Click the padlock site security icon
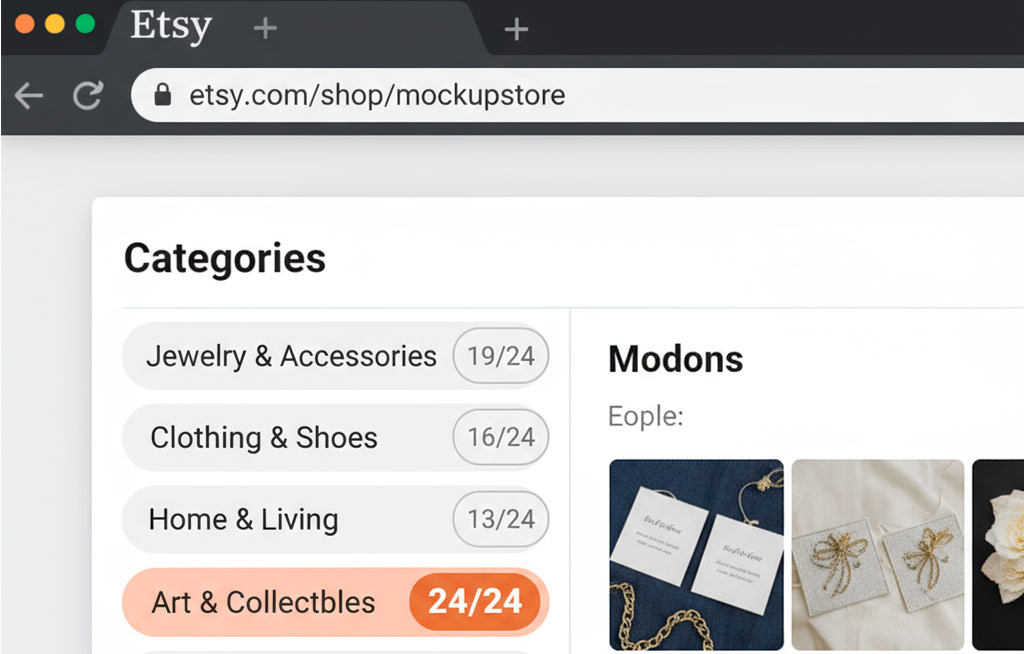 (x=163, y=95)
